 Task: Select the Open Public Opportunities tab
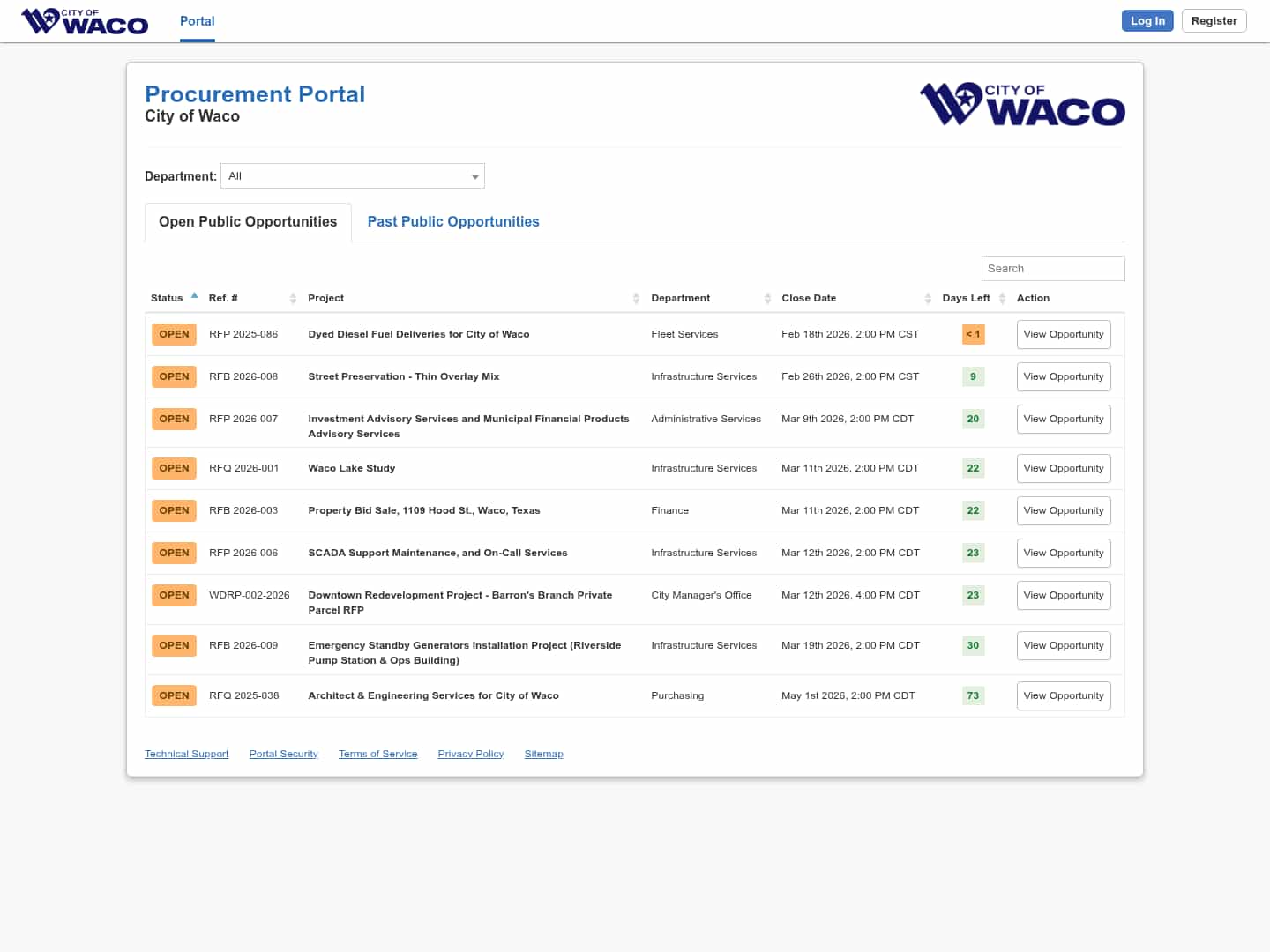[248, 222]
